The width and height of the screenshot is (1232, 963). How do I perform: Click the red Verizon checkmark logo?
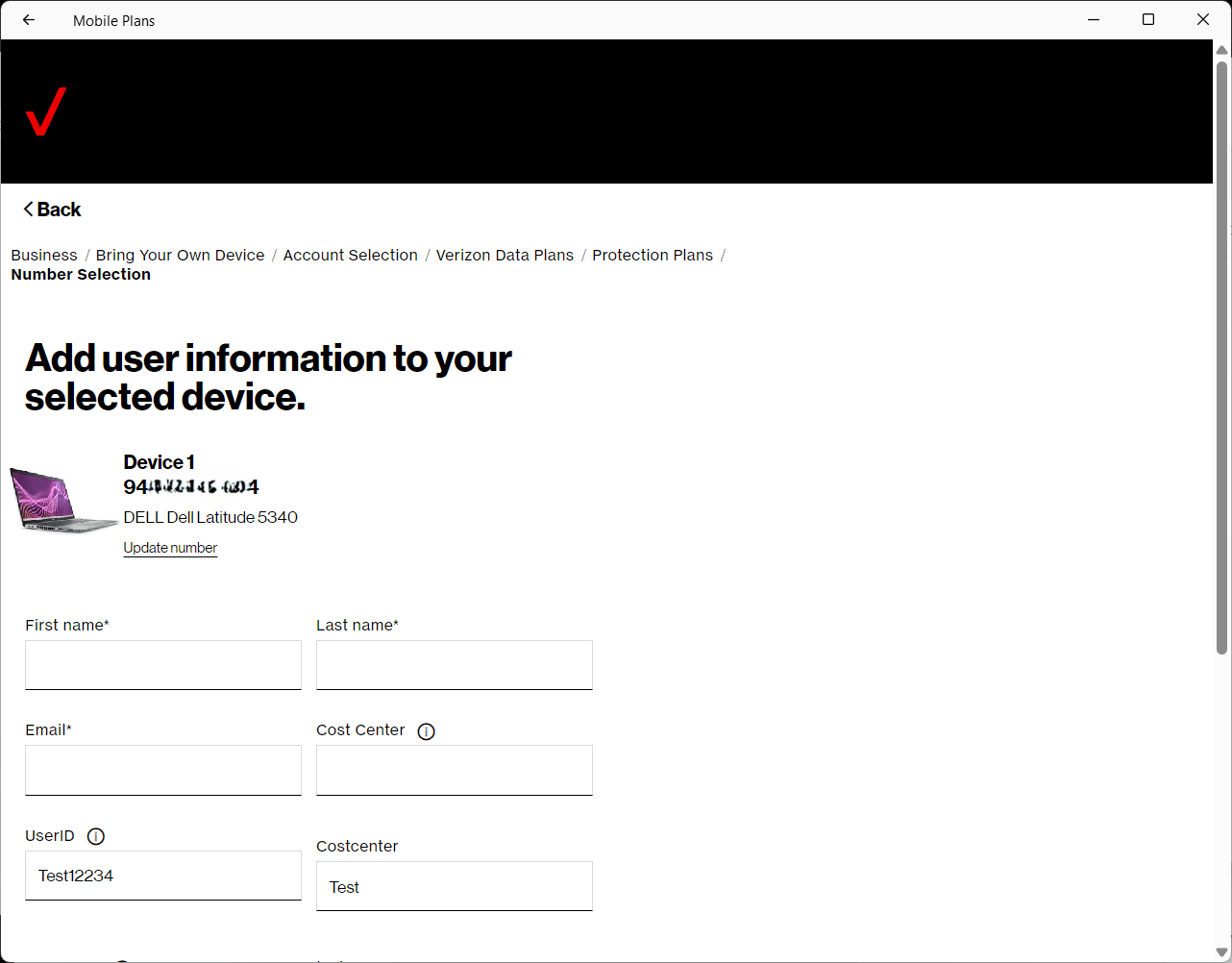[45, 111]
